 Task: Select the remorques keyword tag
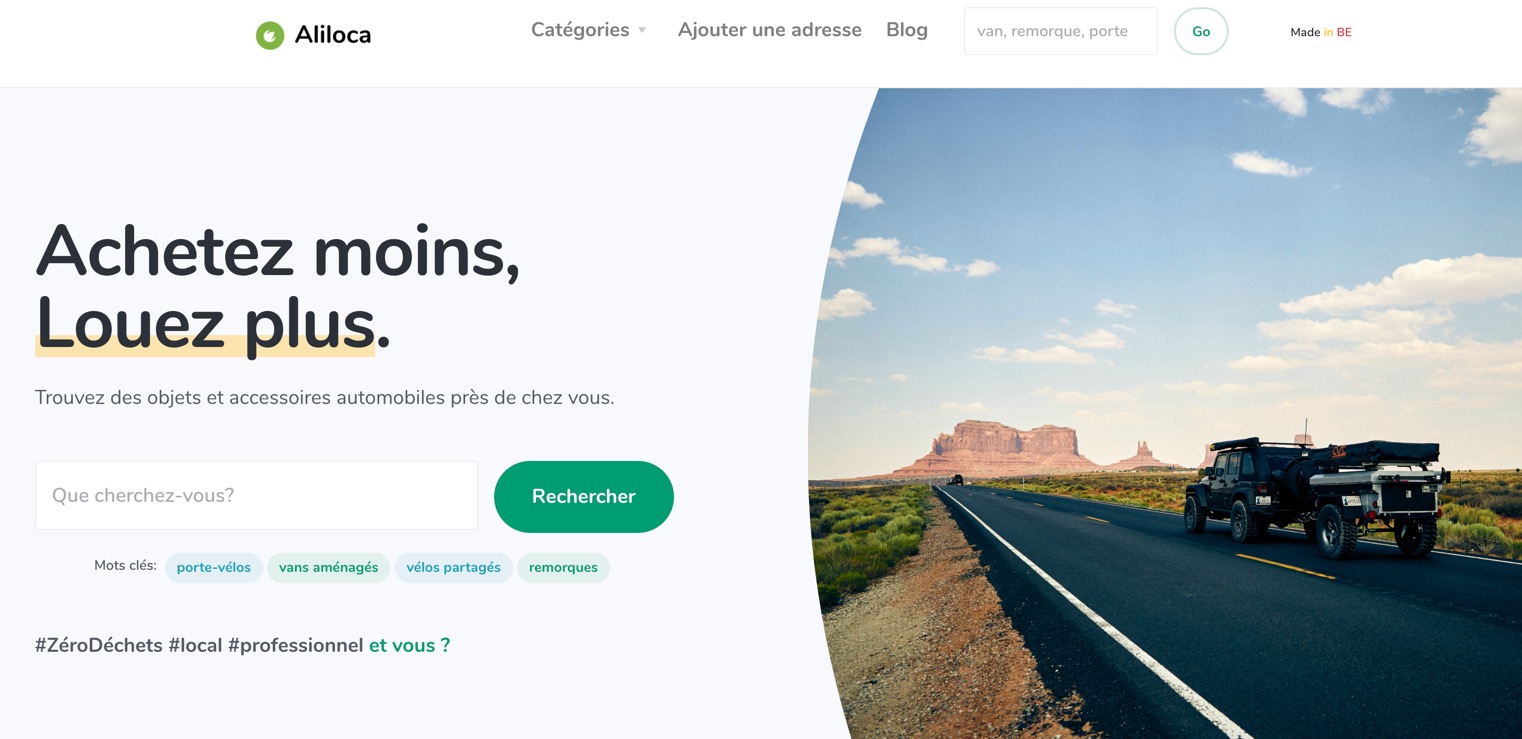(563, 567)
